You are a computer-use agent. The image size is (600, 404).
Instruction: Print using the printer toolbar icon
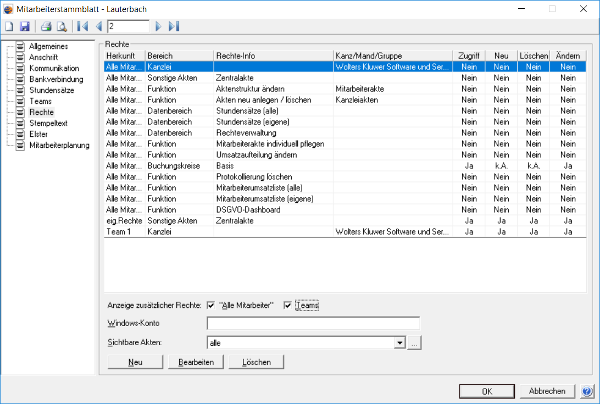pos(46,26)
